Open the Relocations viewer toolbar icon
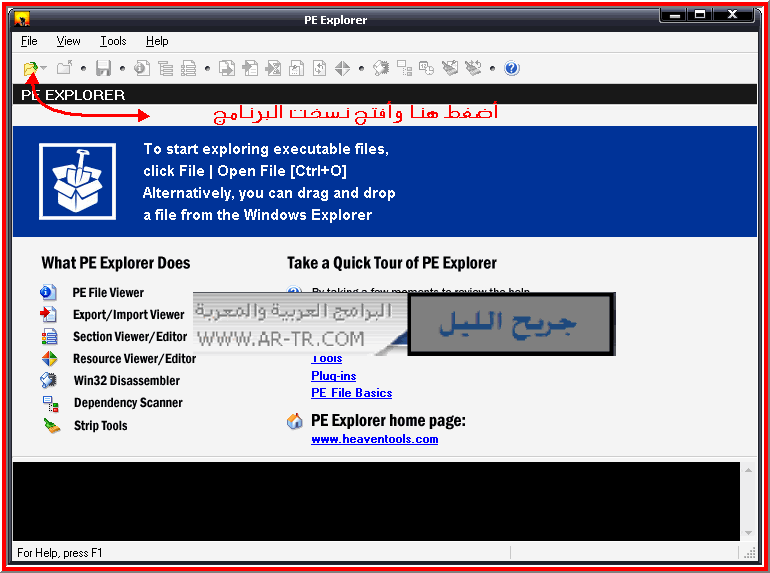This screenshot has width=770, height=573. point(319,68)
